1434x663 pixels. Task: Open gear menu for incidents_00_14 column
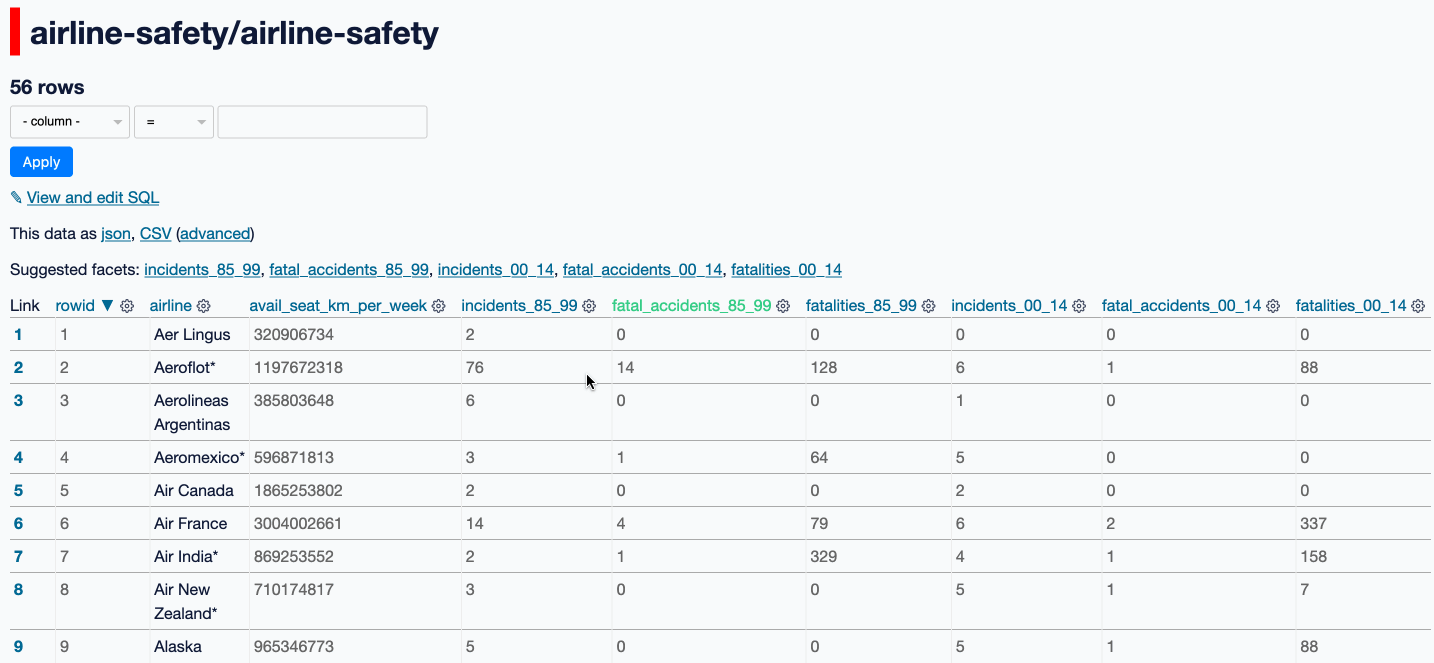[x=1079, y=306]
